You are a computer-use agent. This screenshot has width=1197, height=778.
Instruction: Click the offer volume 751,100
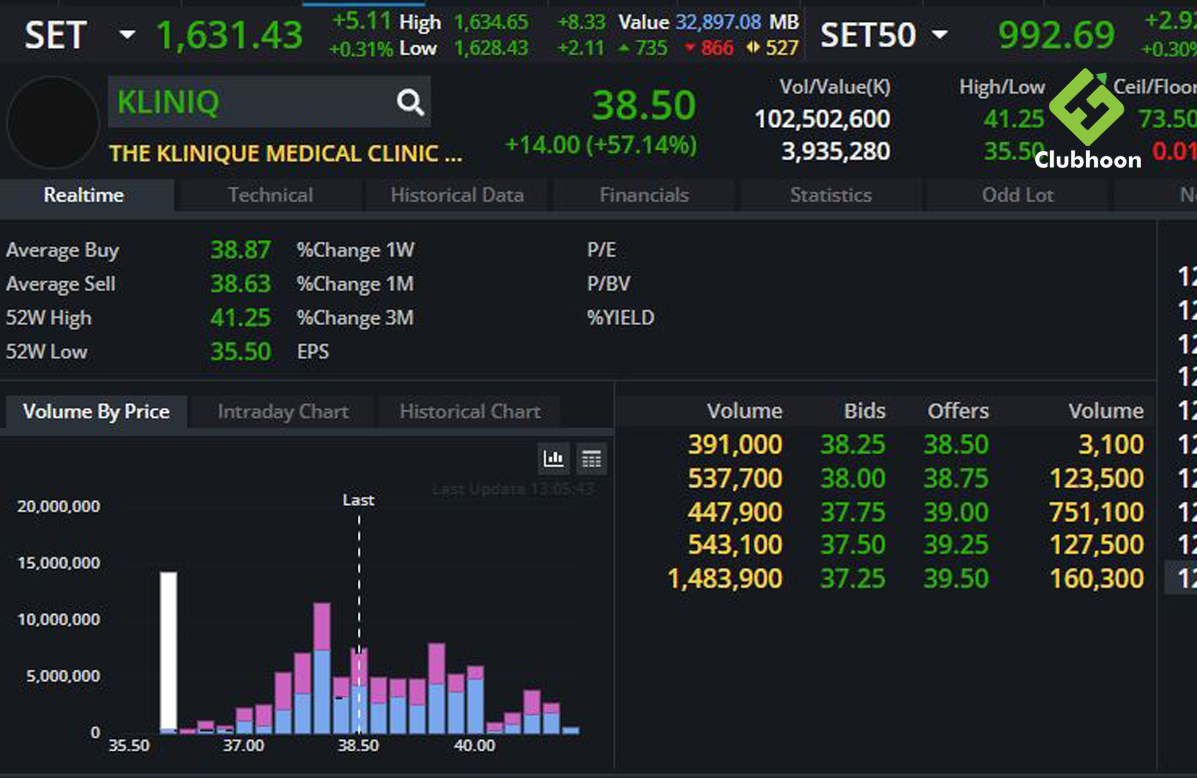pyautogui.click(x=1096, y=512)
